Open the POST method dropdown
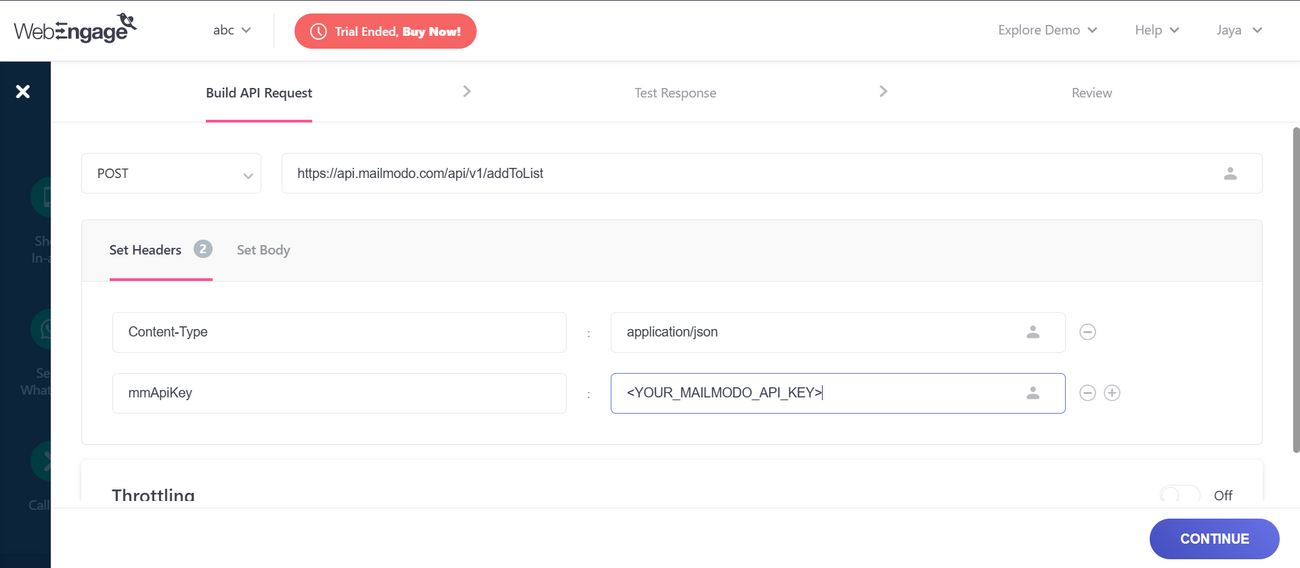This screenshot has height=568, width=1300. [x=171, y=173]
